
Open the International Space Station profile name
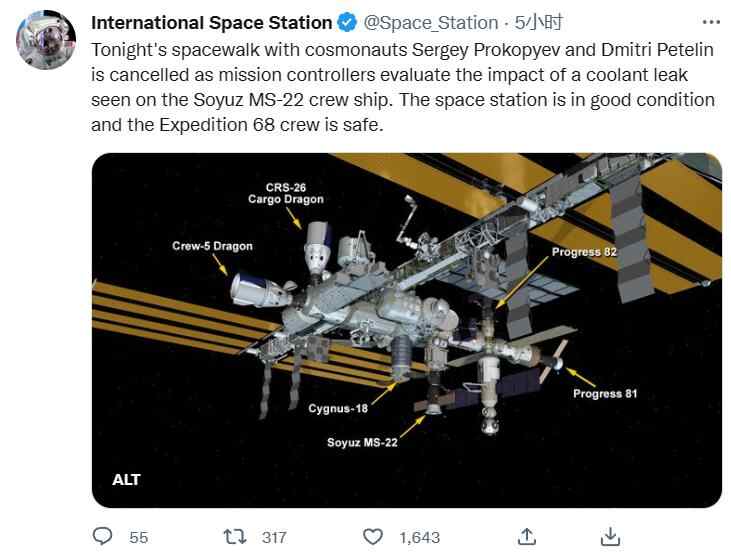point(212,22)
